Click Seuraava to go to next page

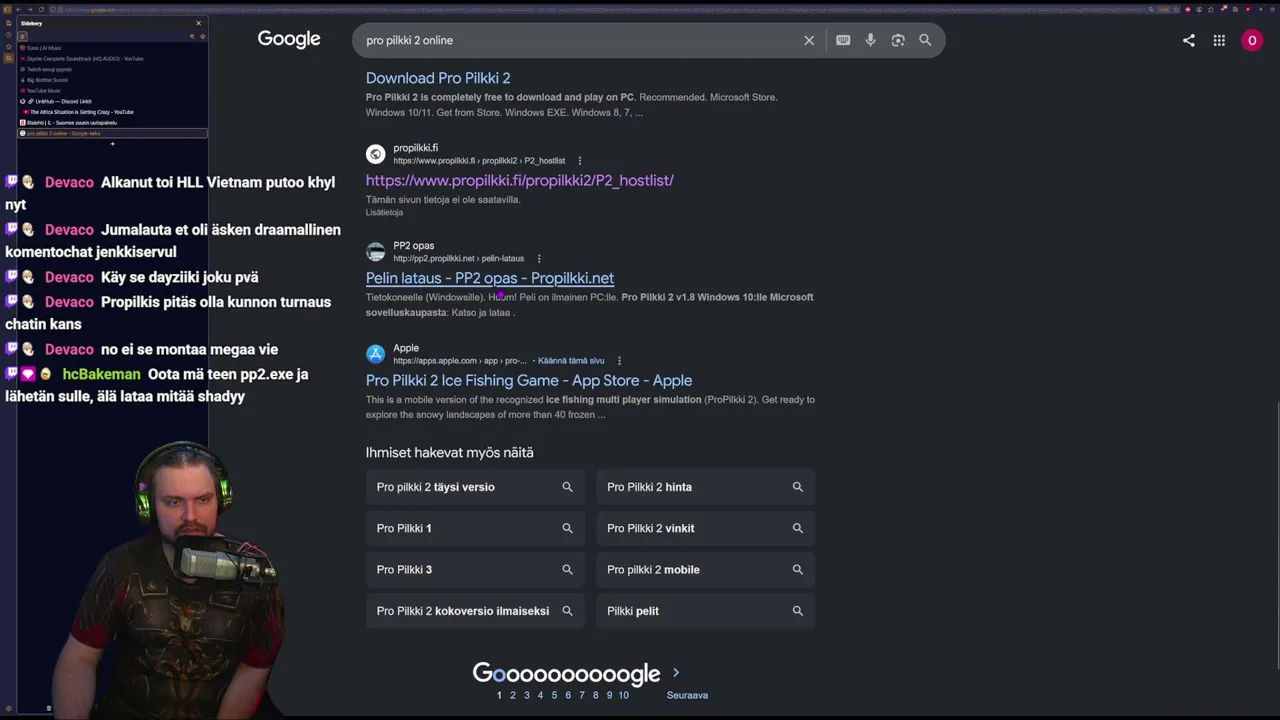coord(687,695)
